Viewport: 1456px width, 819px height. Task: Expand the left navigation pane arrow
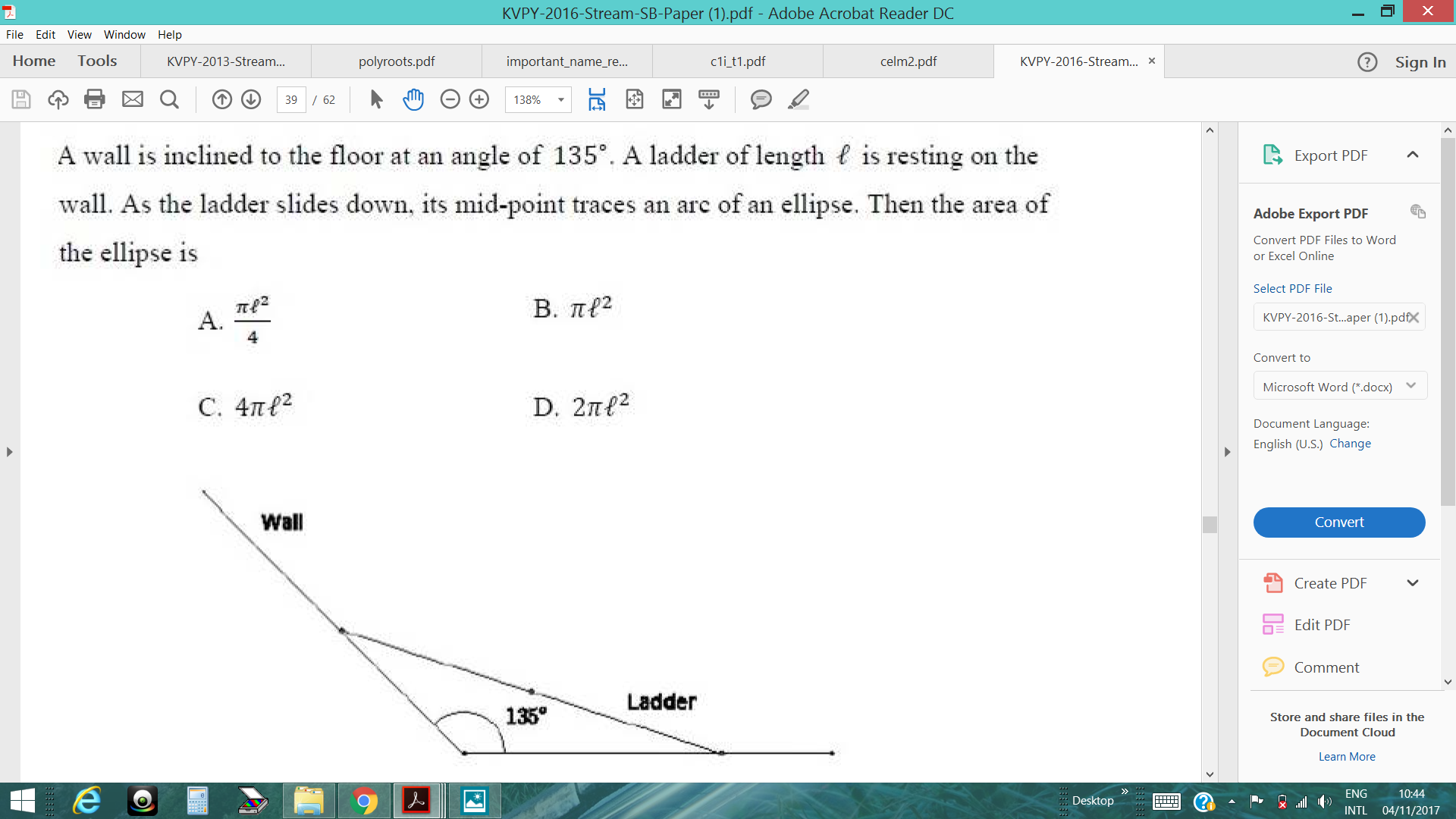click(9, 452)
